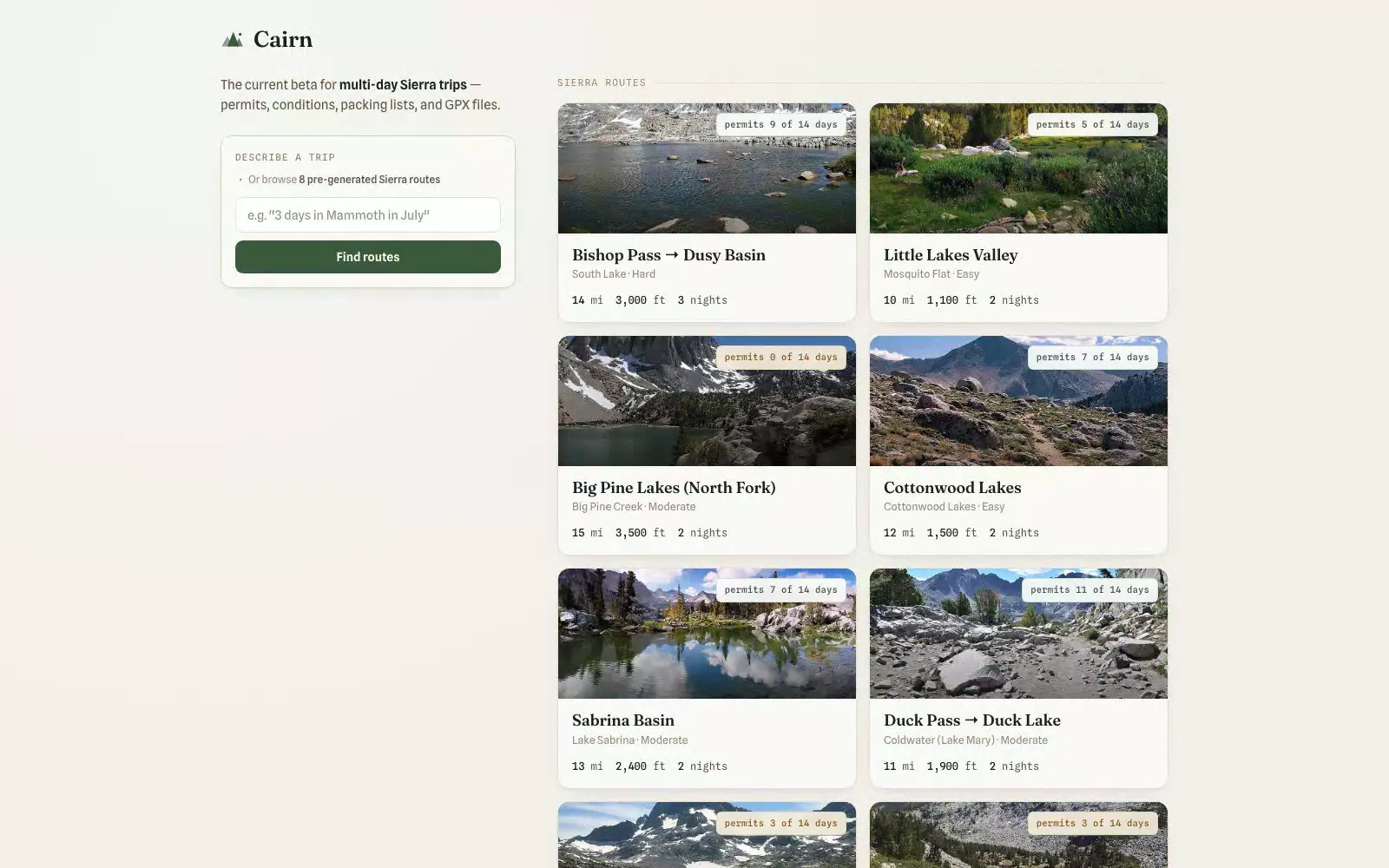This screenshot has height=868, width=1389.
Task: Click the '15 mi' distance stat
Action: pos(588,533)
